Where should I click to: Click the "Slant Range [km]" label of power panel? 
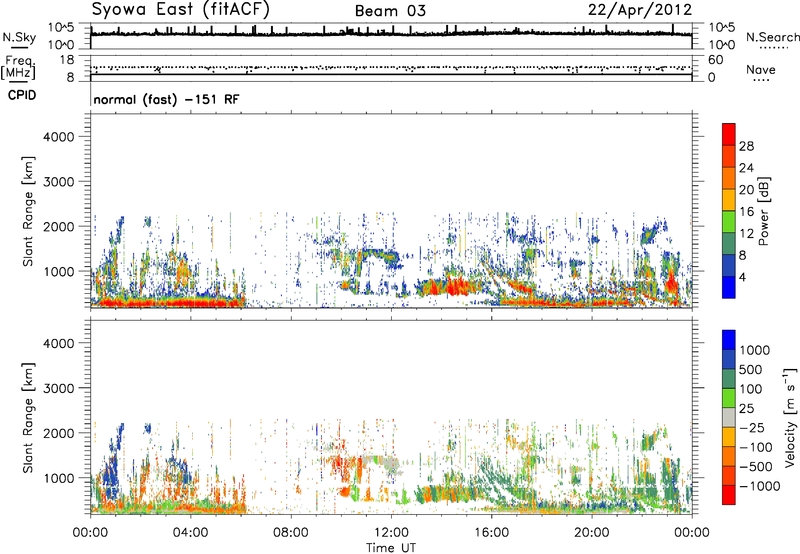tap(28, 211)
